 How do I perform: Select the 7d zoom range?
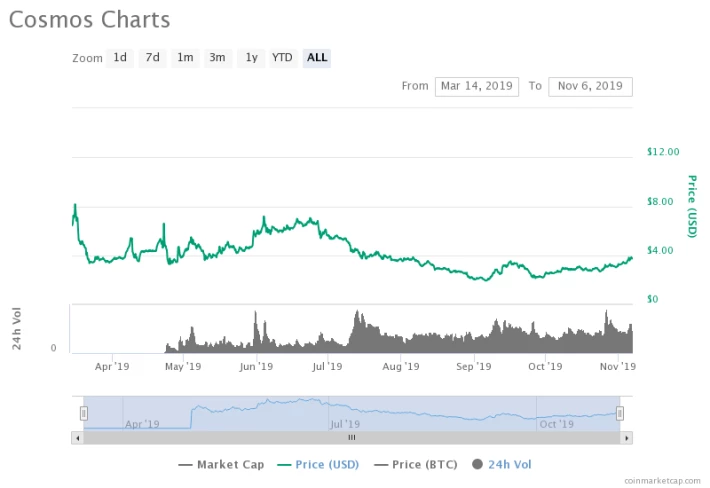(152, 58)
